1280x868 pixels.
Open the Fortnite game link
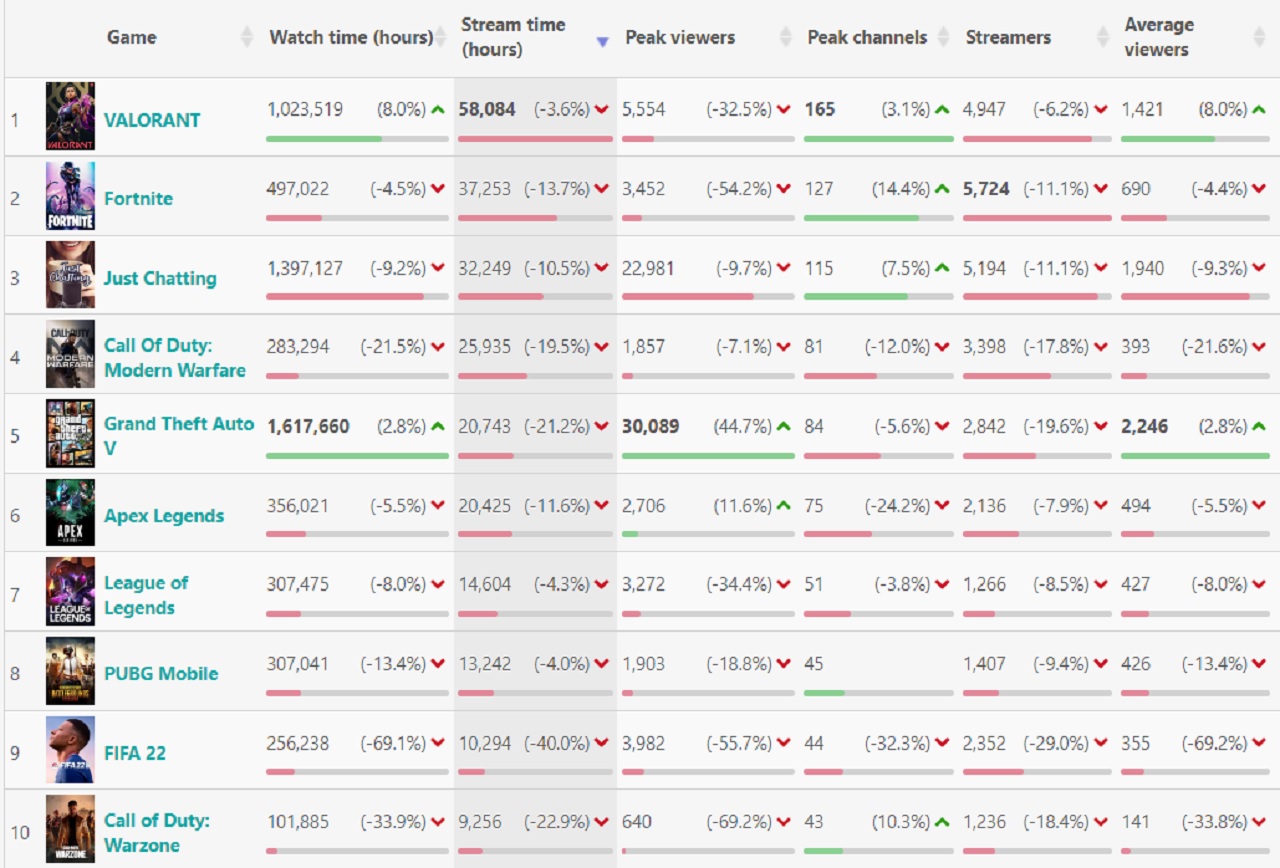click(138, 198)
